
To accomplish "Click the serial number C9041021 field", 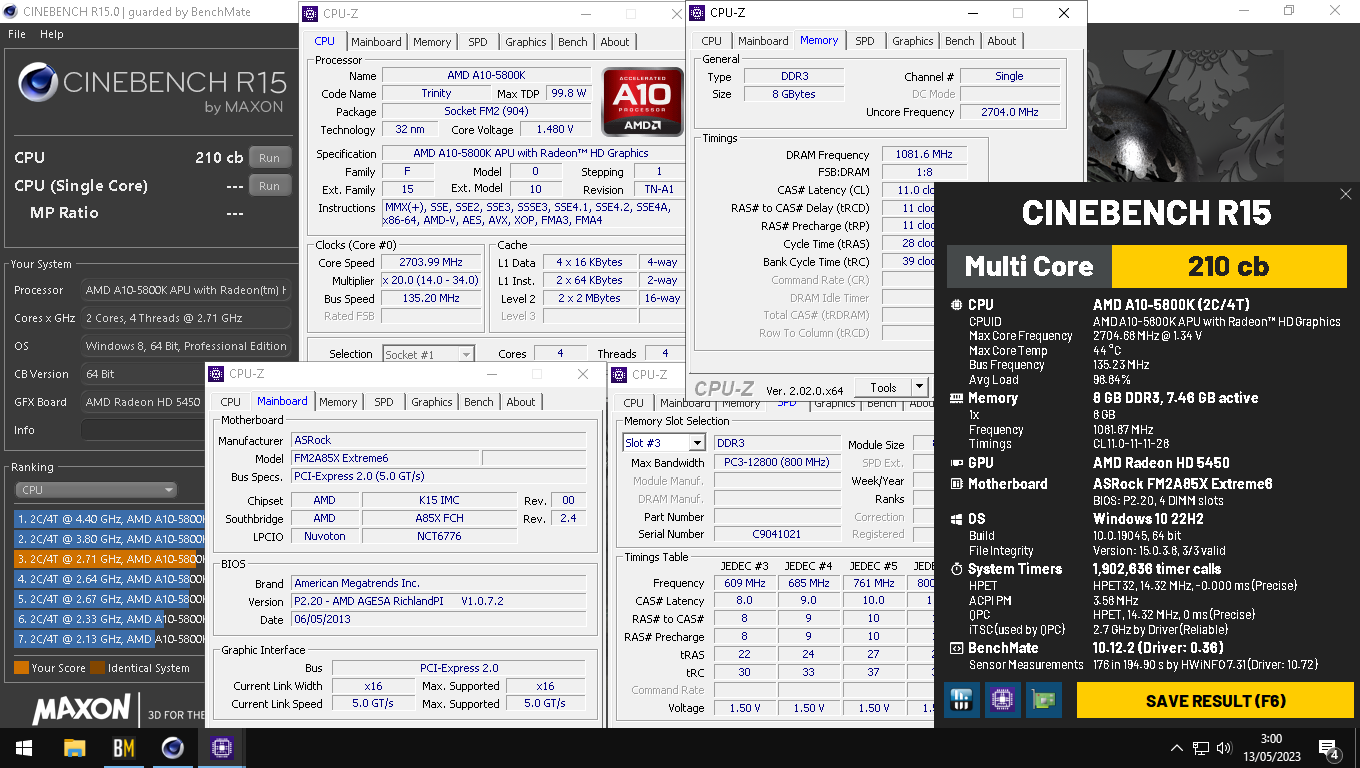I will pos(777,534).
